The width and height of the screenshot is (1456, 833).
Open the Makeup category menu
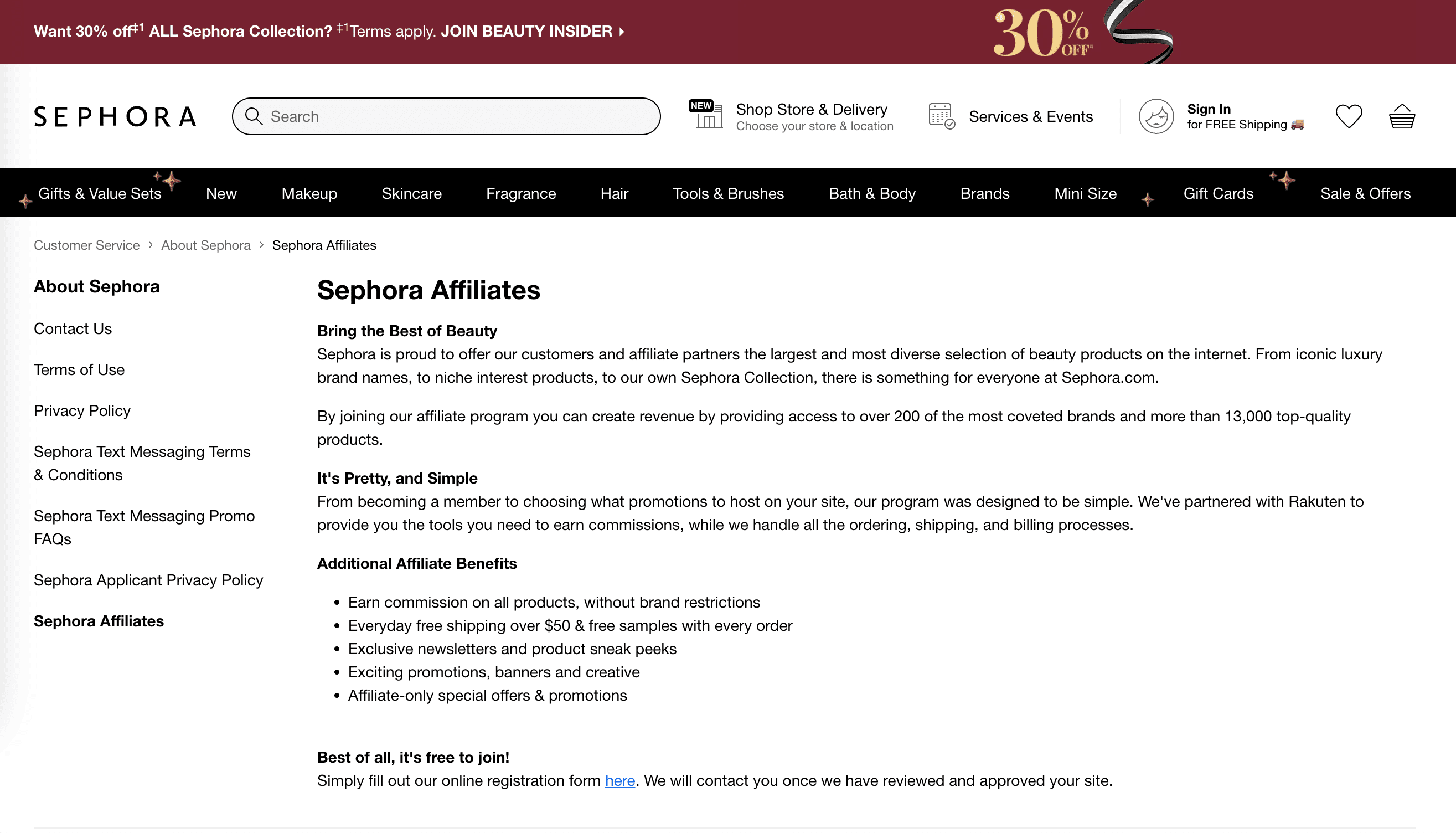(308, 193)
